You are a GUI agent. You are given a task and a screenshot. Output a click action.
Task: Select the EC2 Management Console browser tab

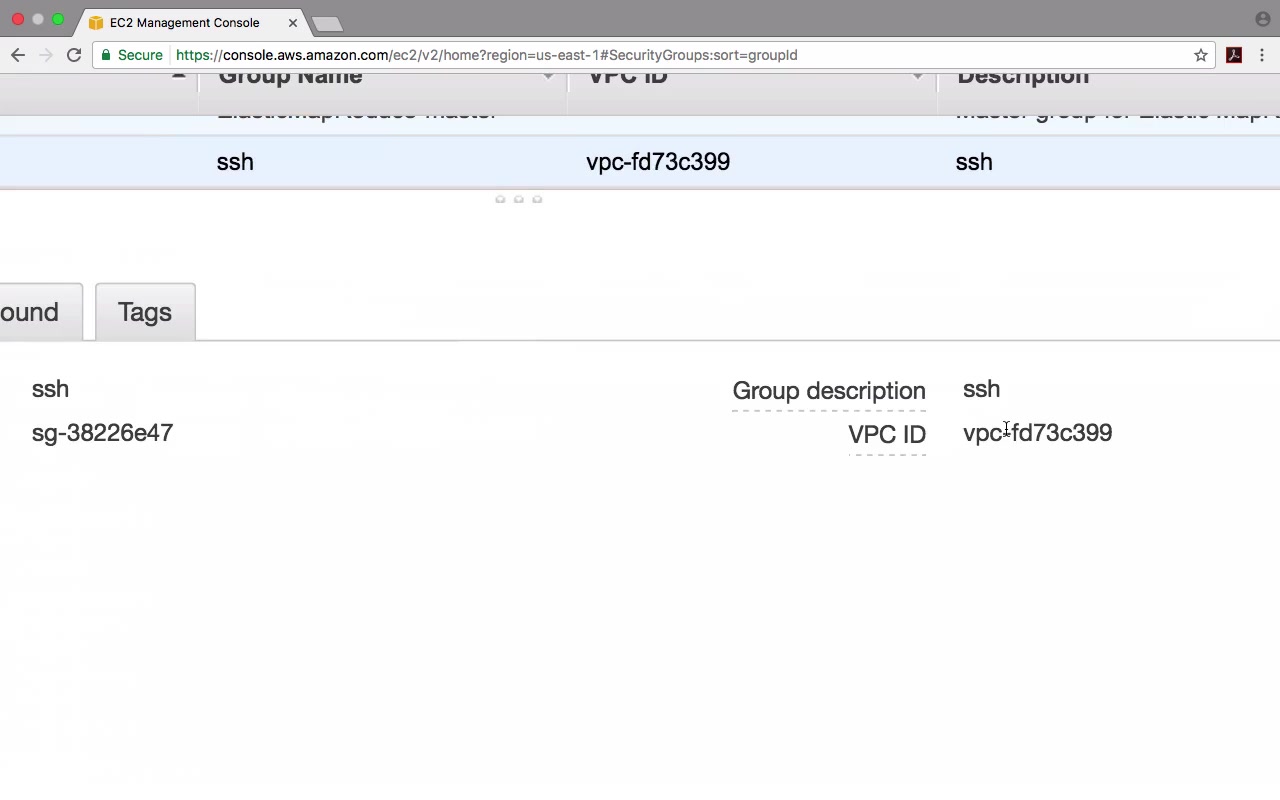[185, 22]
